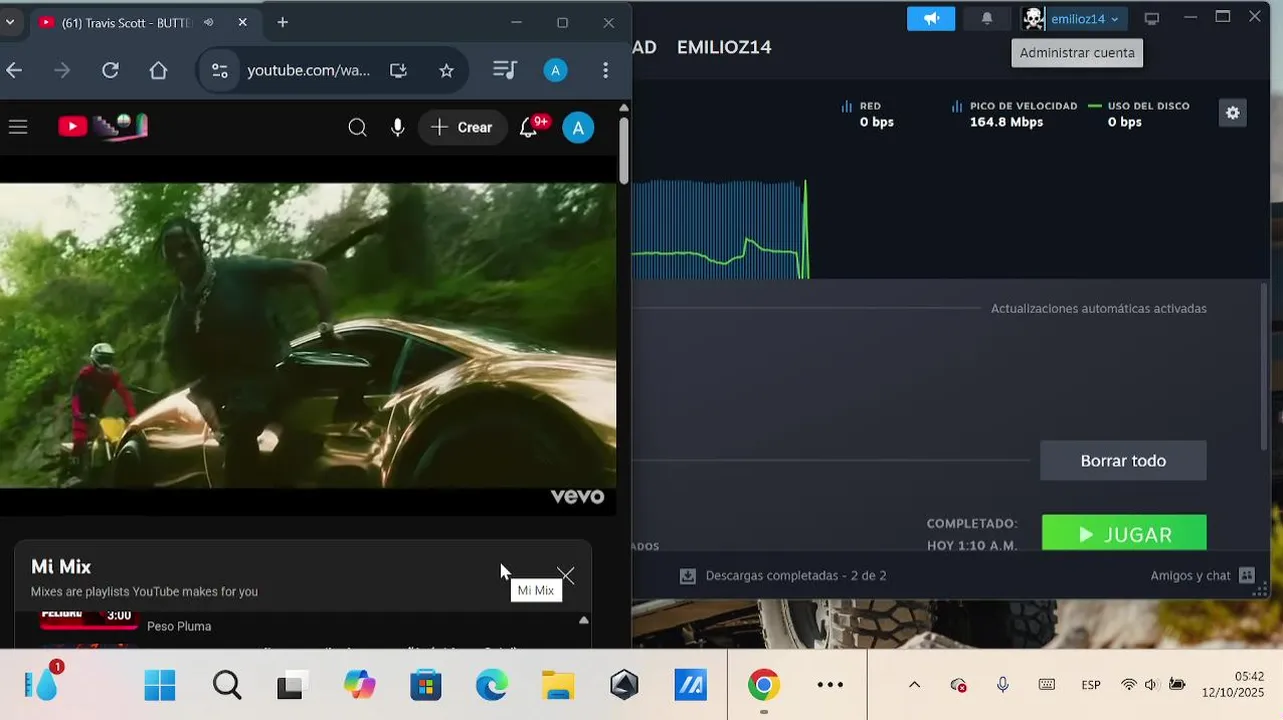The image size is (1283, 720).
Task: Open Steam announcements megaphone button
Action: tap(931, 18)
